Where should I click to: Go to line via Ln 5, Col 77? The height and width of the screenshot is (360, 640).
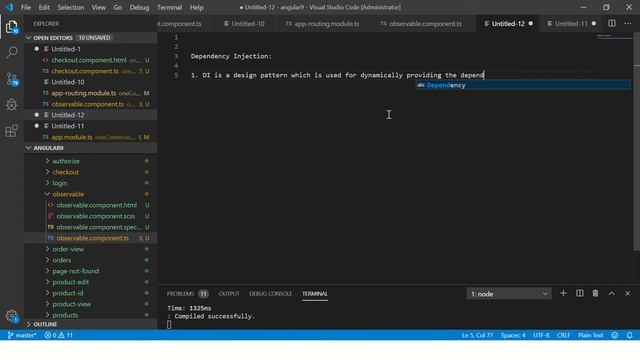pyautogui.click(x=477, y=335)
